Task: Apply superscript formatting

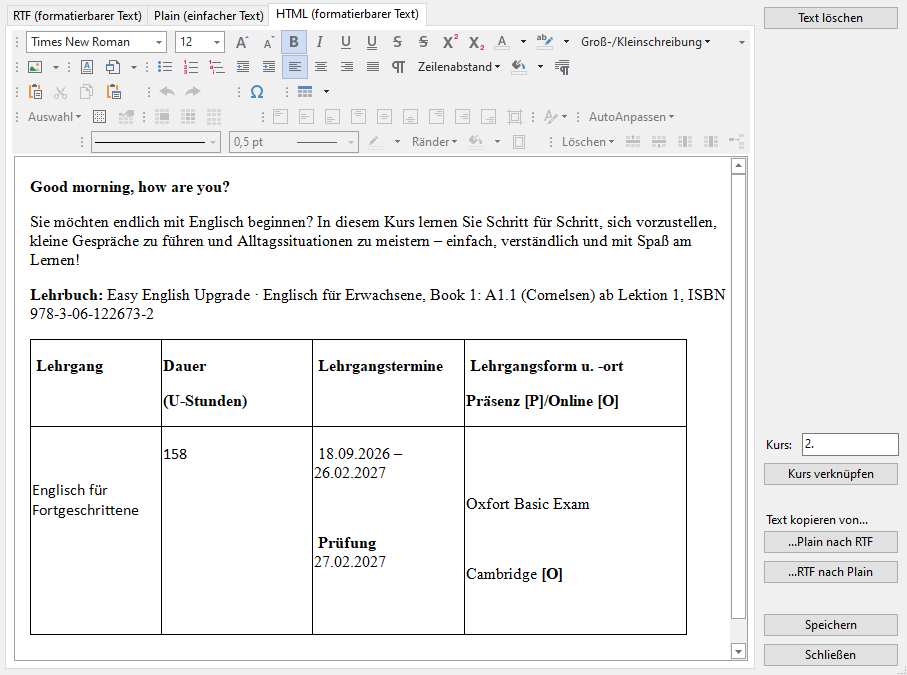Action: click(x=449, y=42)
